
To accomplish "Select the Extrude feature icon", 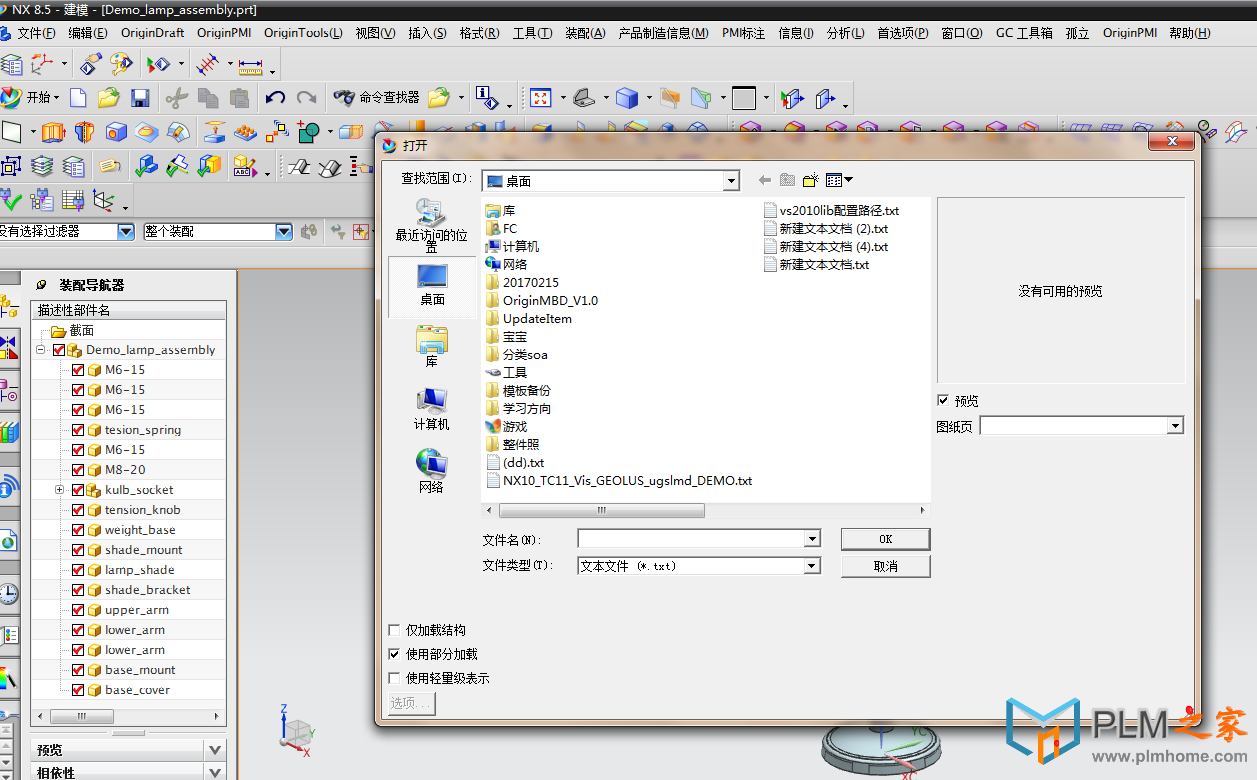I will [x=54, y=131].
